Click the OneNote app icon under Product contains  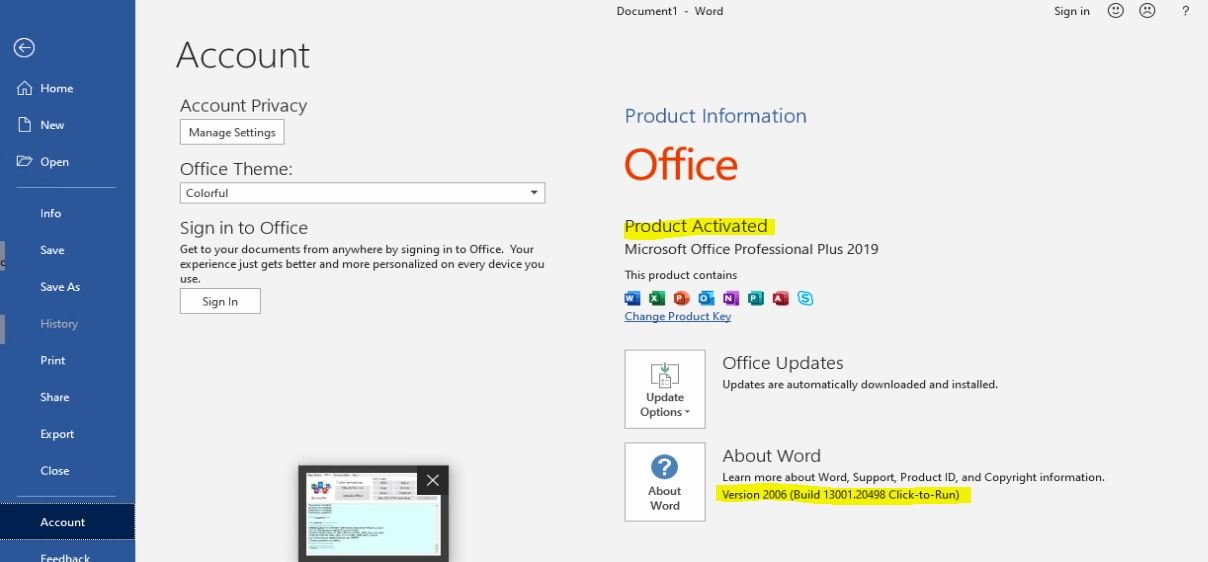click(731, 298)
